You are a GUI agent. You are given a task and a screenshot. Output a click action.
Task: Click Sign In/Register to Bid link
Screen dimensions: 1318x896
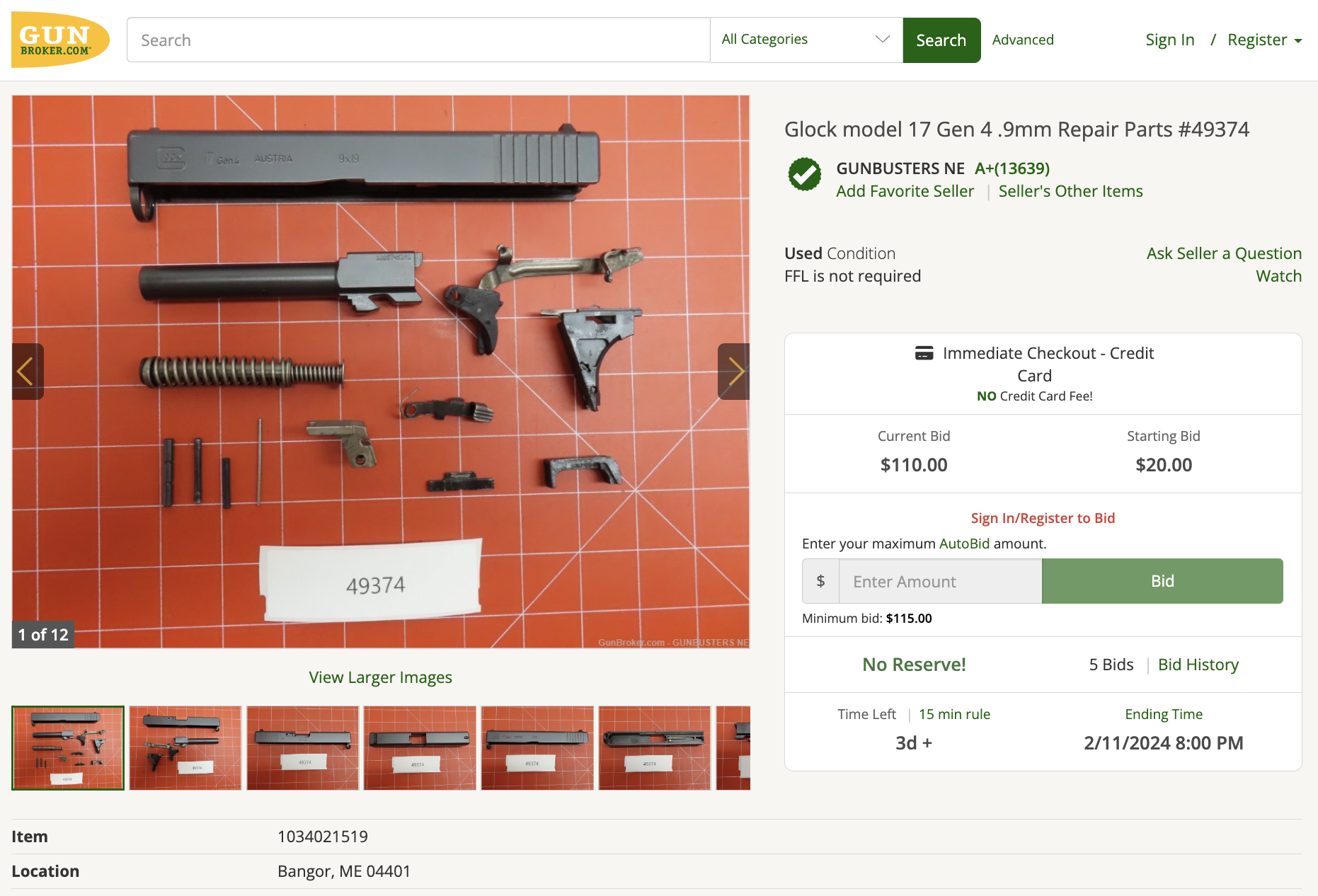click(x=1043, y=518)
